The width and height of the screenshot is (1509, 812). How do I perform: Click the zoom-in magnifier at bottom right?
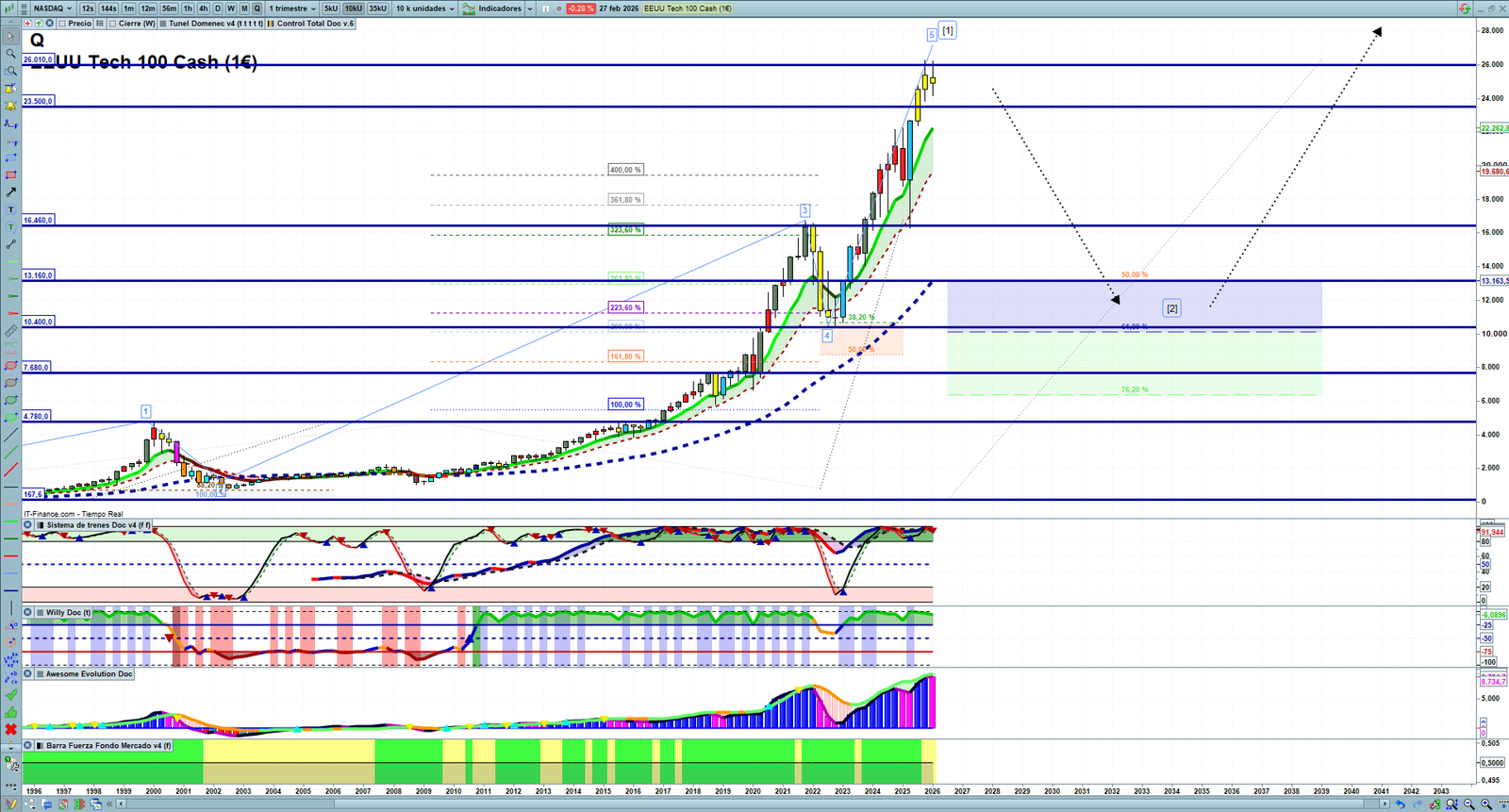coord(1486,804)
